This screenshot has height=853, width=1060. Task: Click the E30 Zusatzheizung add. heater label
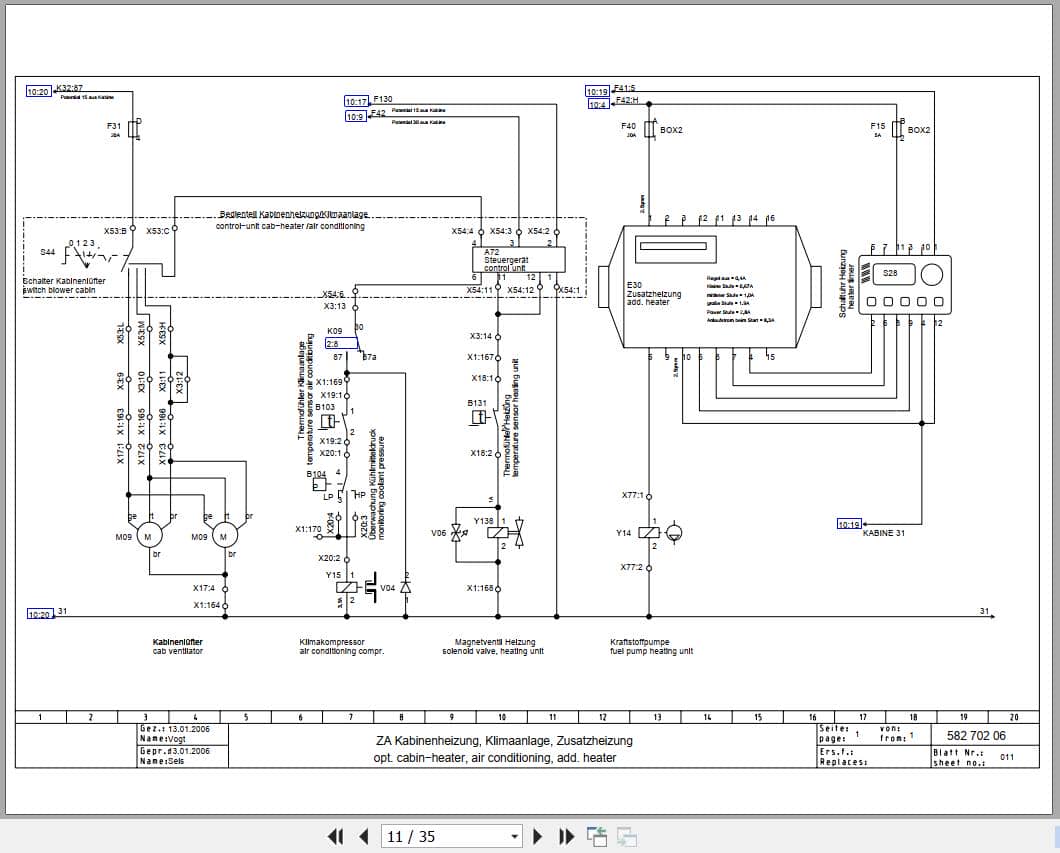tap(653, 293)
